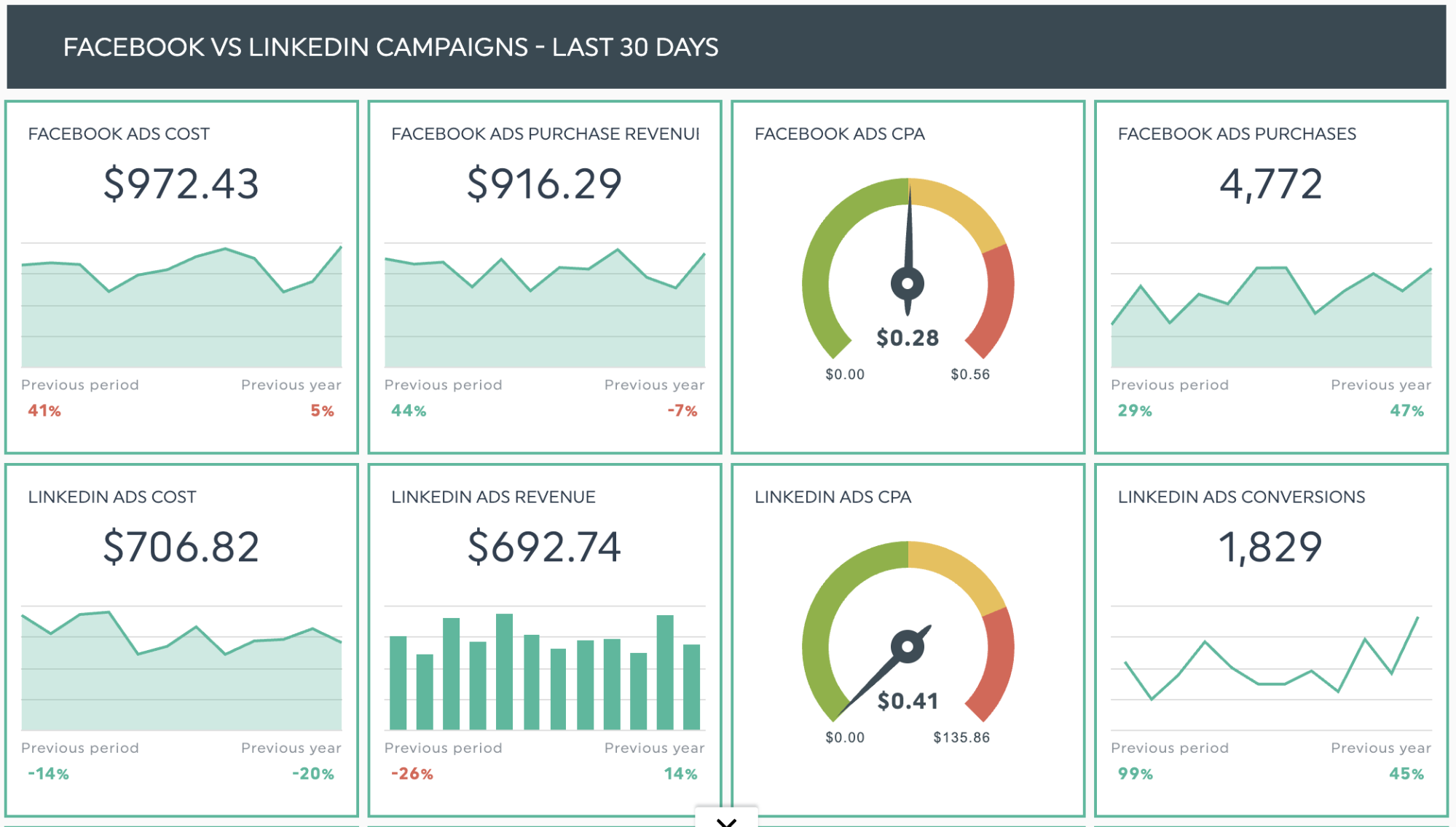The height and width of the screenshot is (827, 1456).
Task: Click the X collapse button at bottom center
Action: [x=726, y=820]
